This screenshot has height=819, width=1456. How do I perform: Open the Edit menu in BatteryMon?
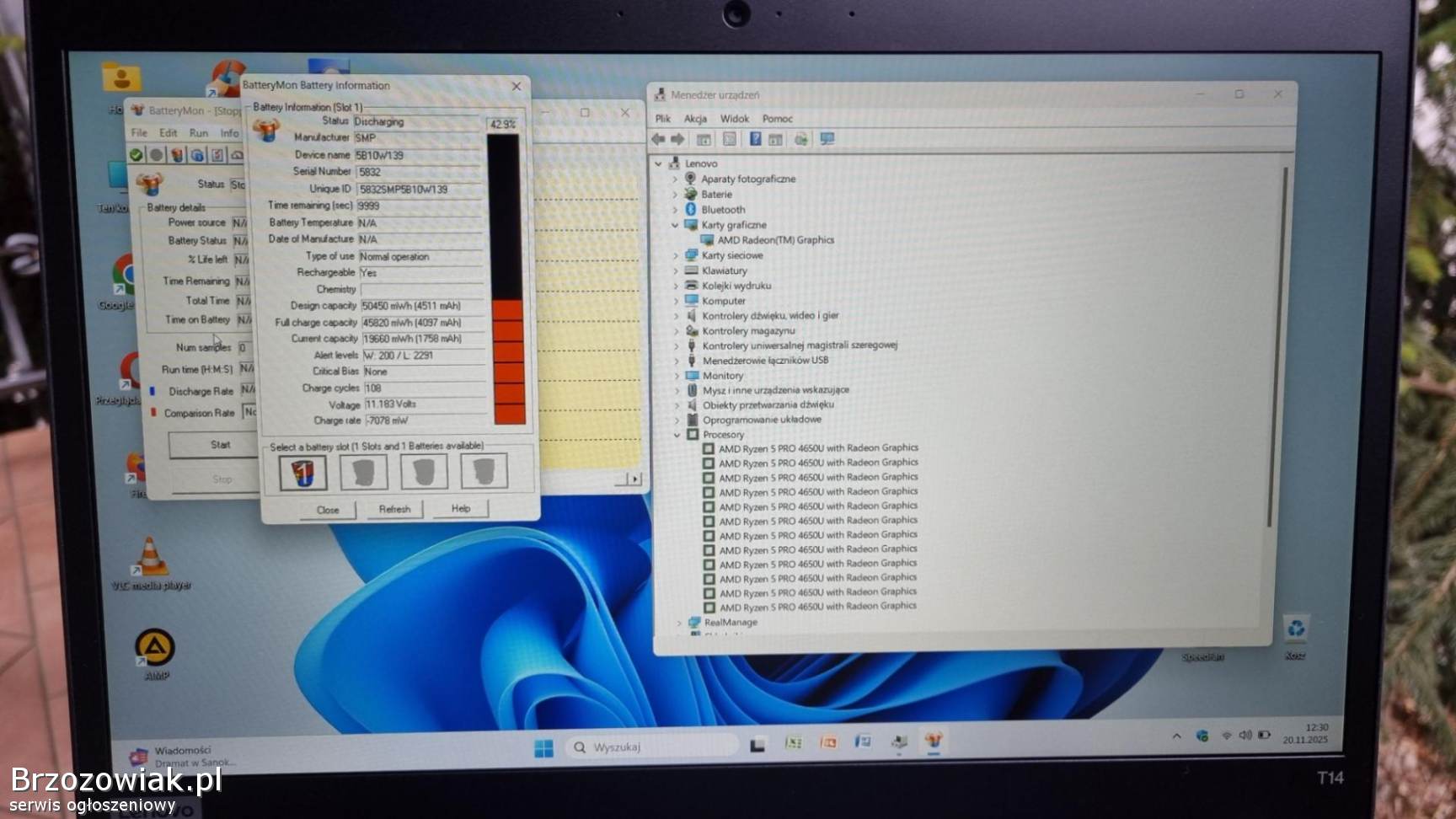pos(169,133)
